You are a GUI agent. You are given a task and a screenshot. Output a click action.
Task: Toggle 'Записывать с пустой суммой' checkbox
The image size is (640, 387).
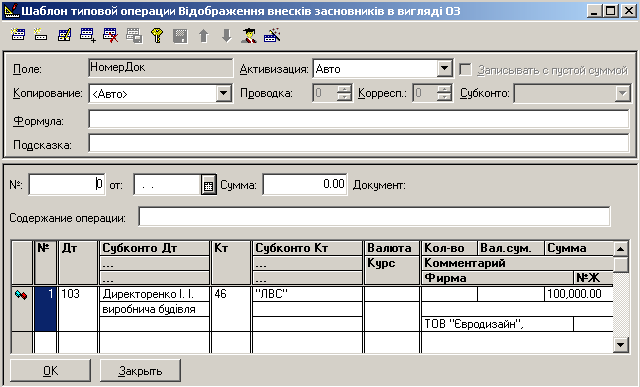coord(465,69)
